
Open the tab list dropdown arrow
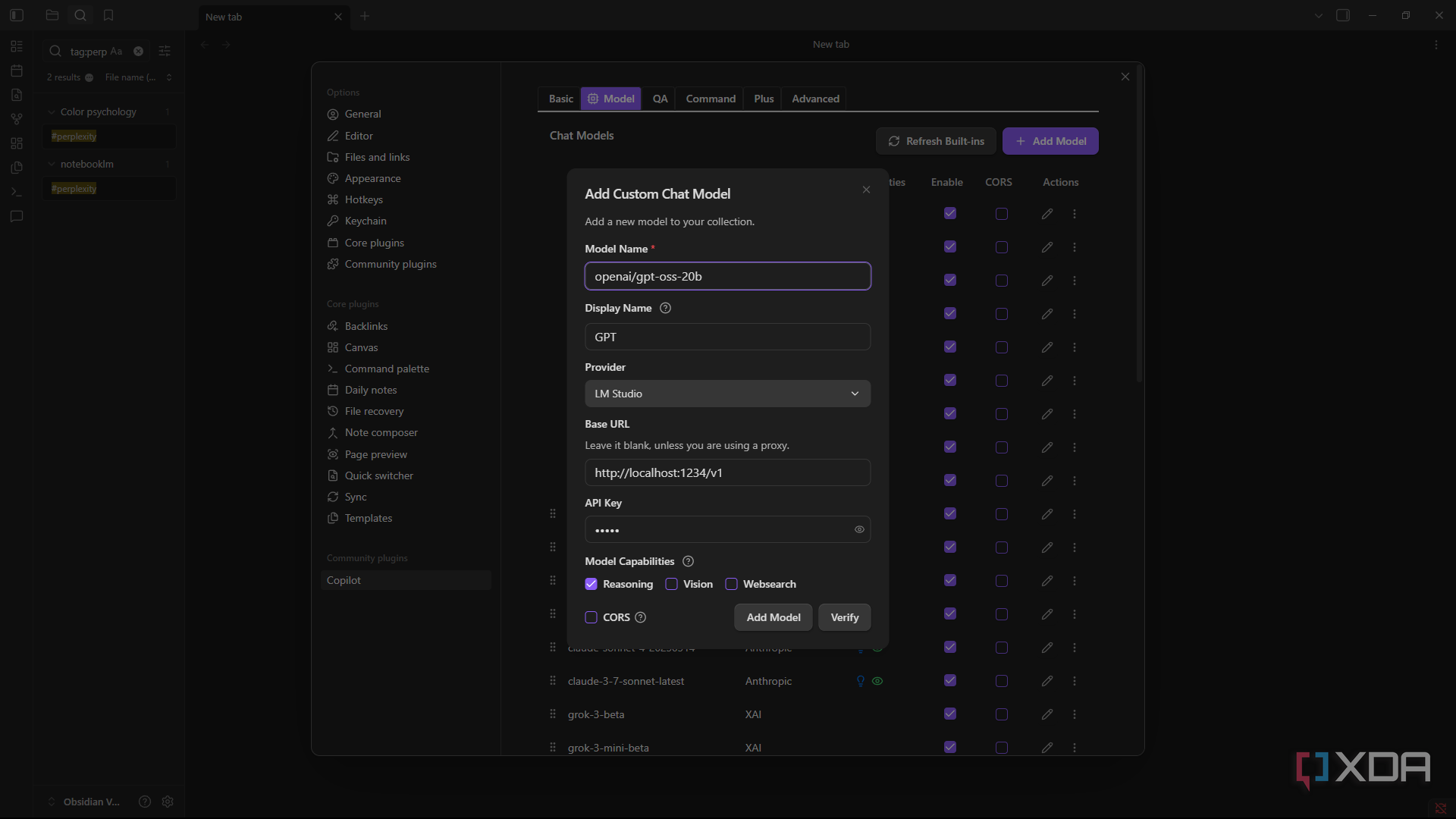coord(1319,16)
